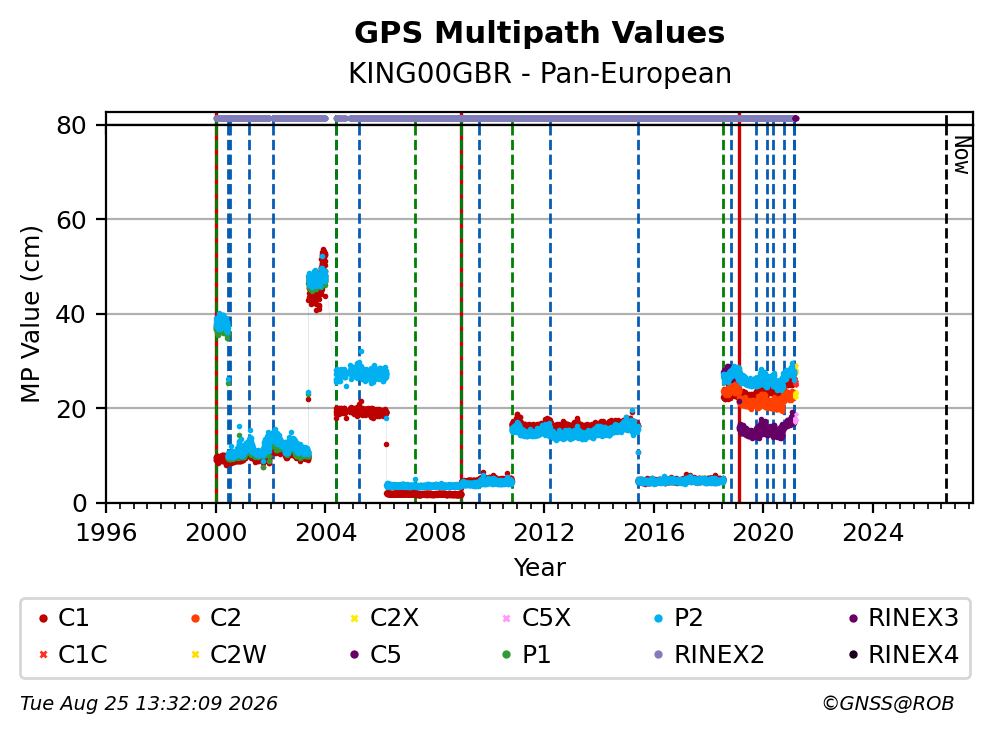The height and width of the screenshot is (734, 992).
Task: Select the C5X legend label
Action: 547,618
